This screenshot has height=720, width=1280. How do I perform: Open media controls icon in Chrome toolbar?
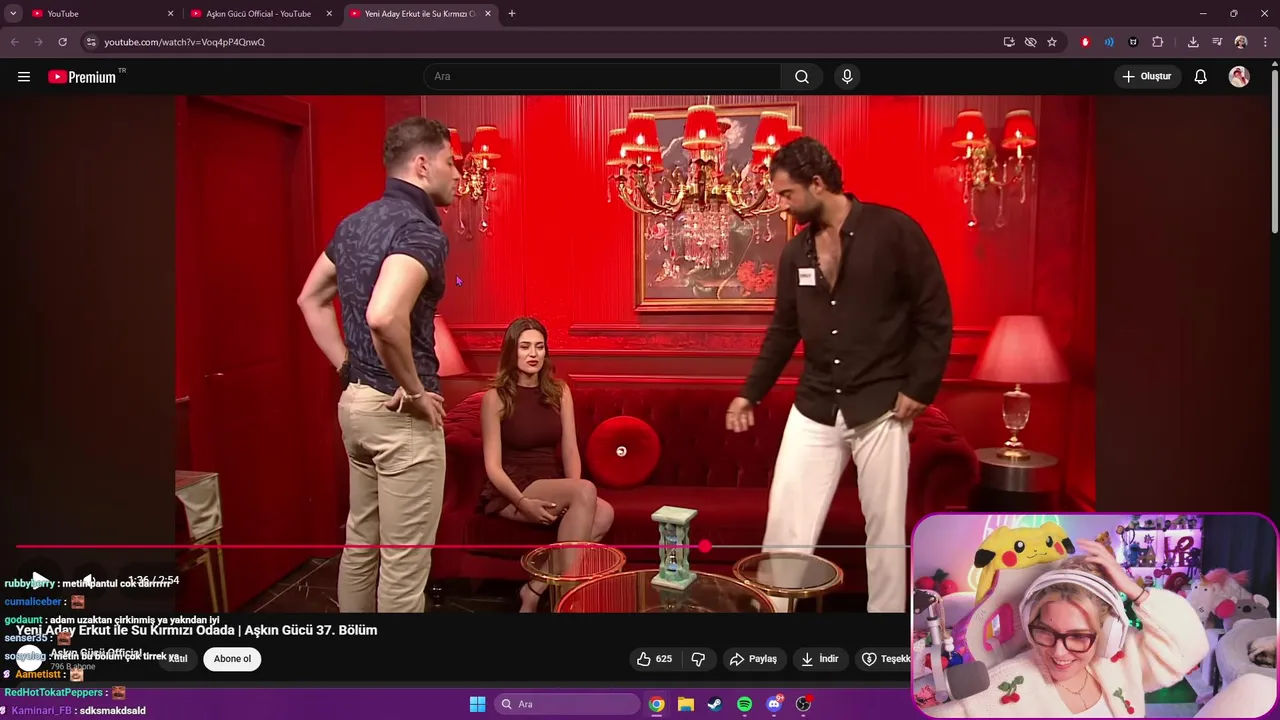1217,42
